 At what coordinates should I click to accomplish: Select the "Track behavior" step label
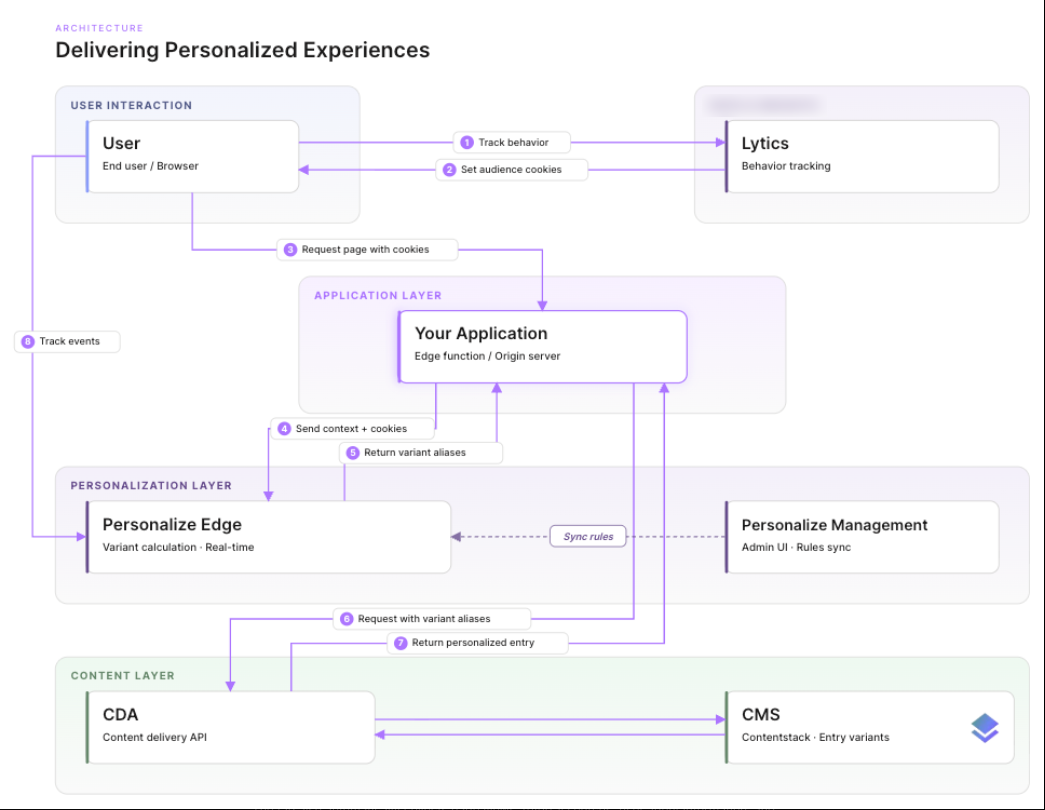(x=512, y=143)
